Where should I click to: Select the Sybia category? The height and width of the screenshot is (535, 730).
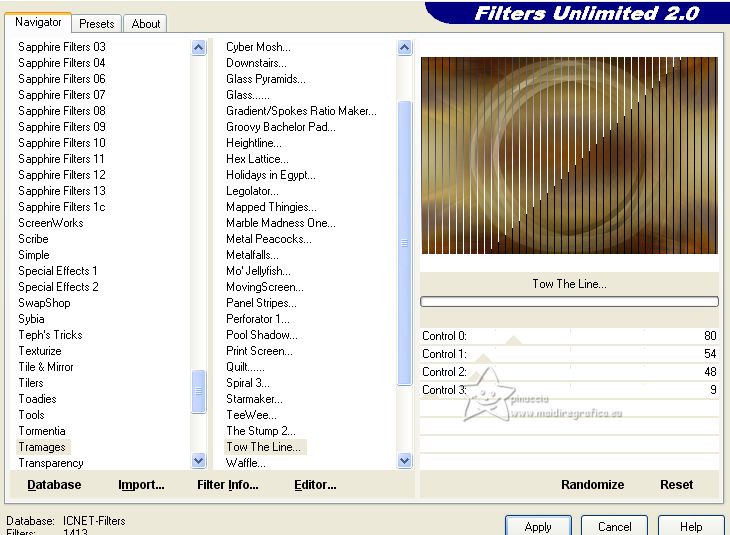[31, 319]
